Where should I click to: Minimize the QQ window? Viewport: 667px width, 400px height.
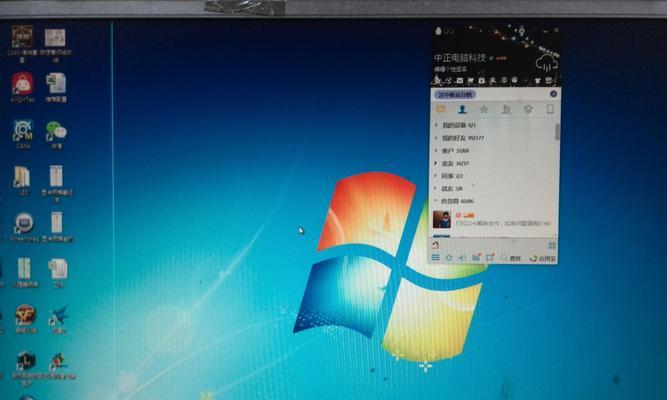pyautogui.click(x=545, y=31)
